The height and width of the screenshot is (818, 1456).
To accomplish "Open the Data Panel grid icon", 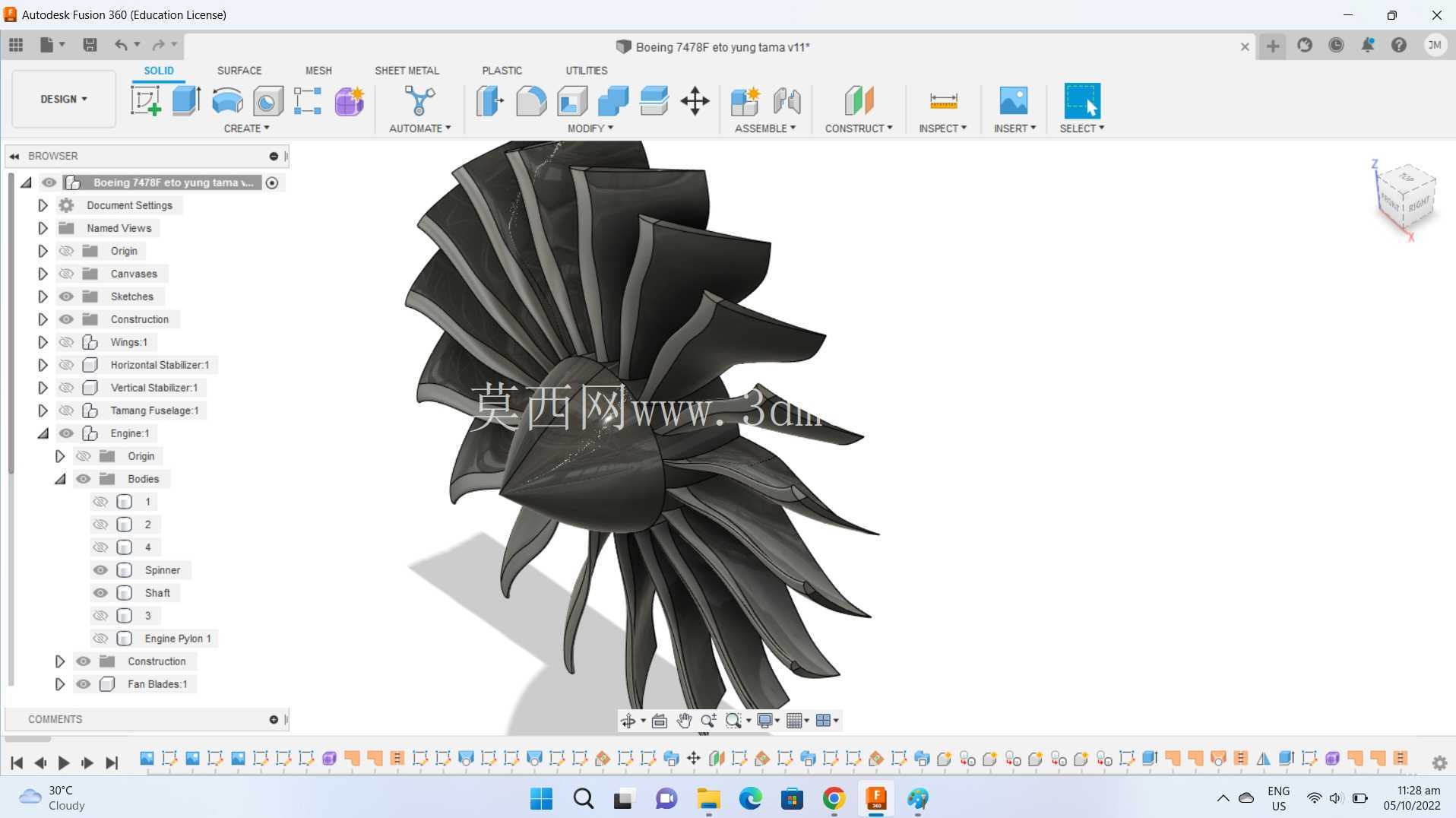I will coord(16,45).
